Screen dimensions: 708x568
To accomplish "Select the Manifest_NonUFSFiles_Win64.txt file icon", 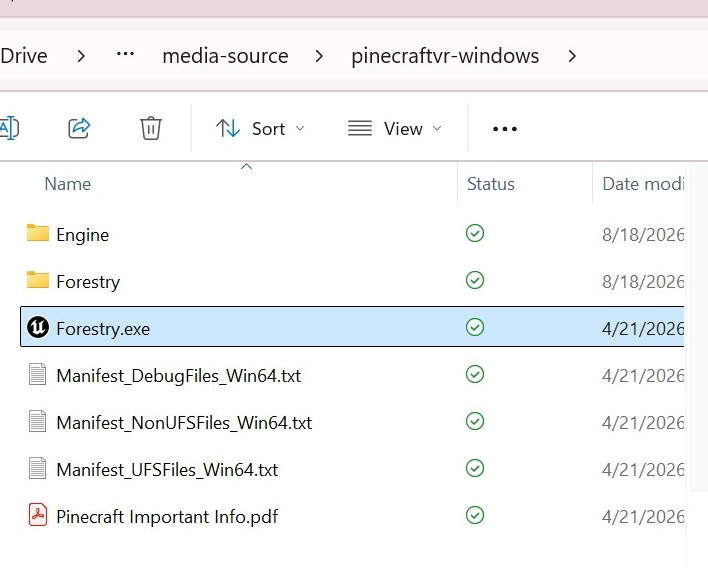I will coord(37,421).
